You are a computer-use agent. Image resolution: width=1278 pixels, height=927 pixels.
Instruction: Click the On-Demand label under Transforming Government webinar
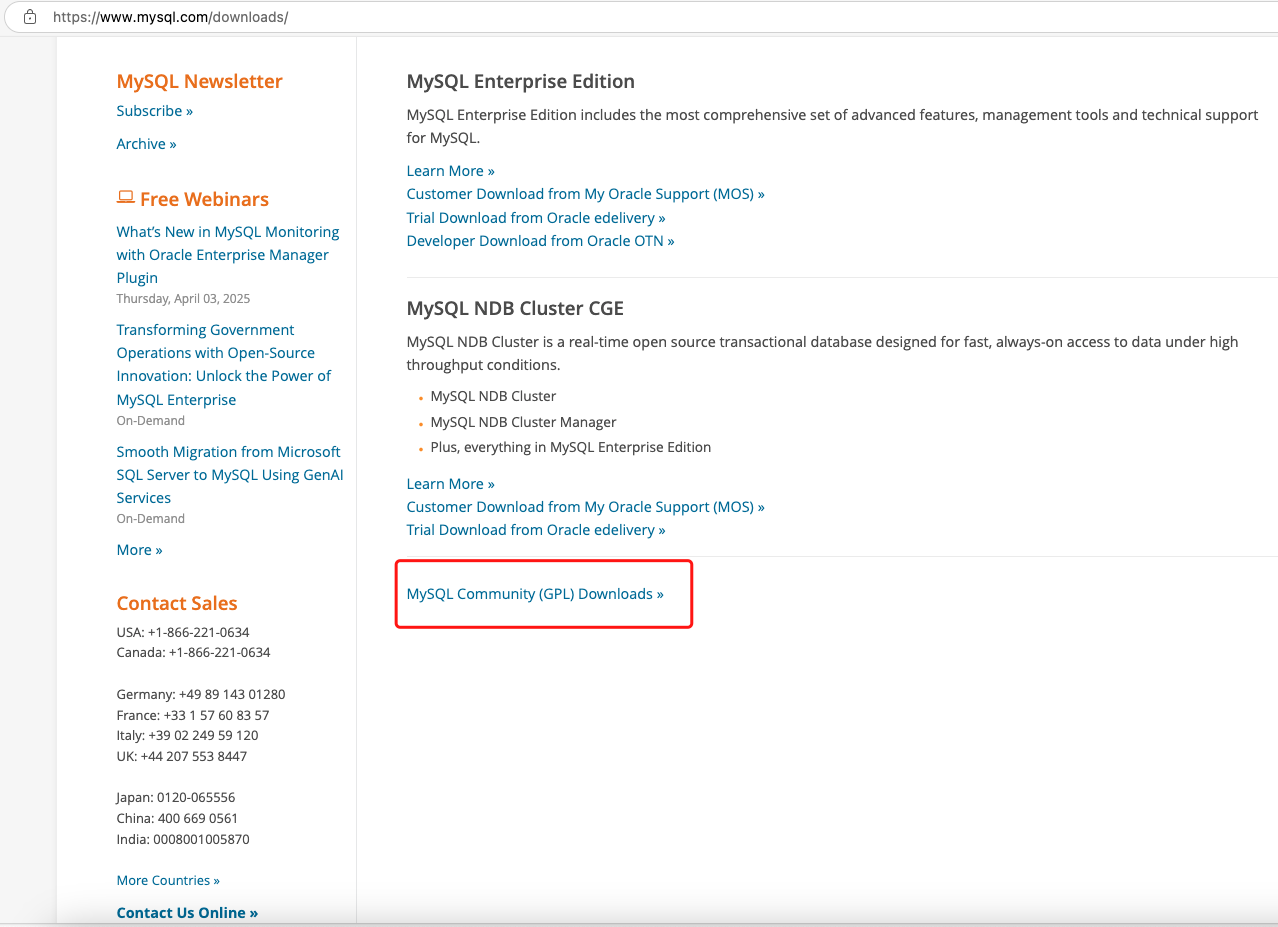[x=151, y=421]
